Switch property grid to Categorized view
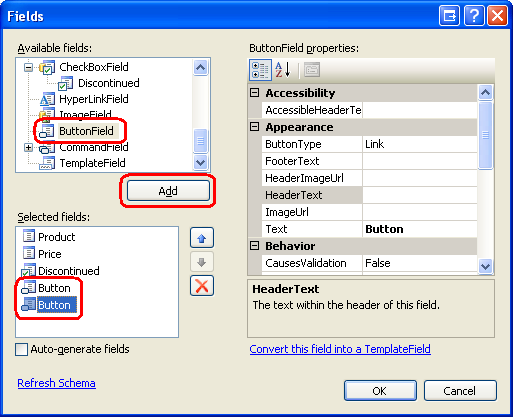 pyautogui.click(x=260, y=70)
